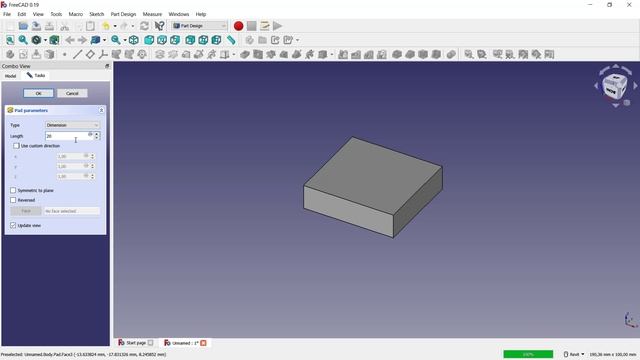Open the pad Type Dimension dropdown
This screenshot has width=640, height=360.
[72, 125]
